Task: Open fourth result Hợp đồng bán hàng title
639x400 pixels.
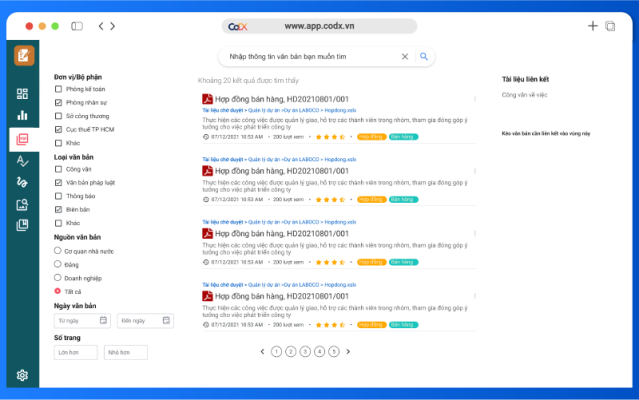Action: pyautogui.click(x=282, y=296)
